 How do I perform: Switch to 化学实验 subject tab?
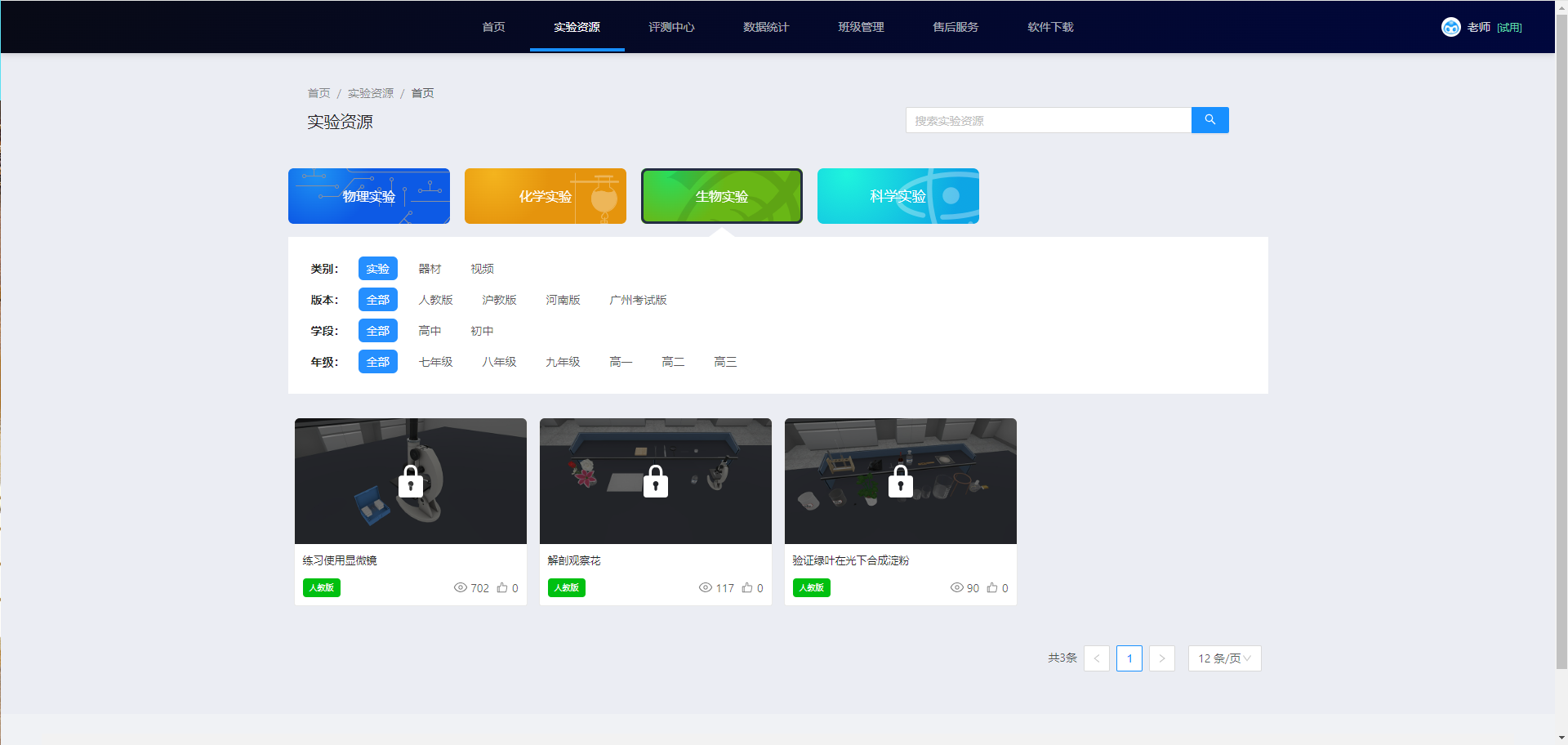(x=545, y=196)
